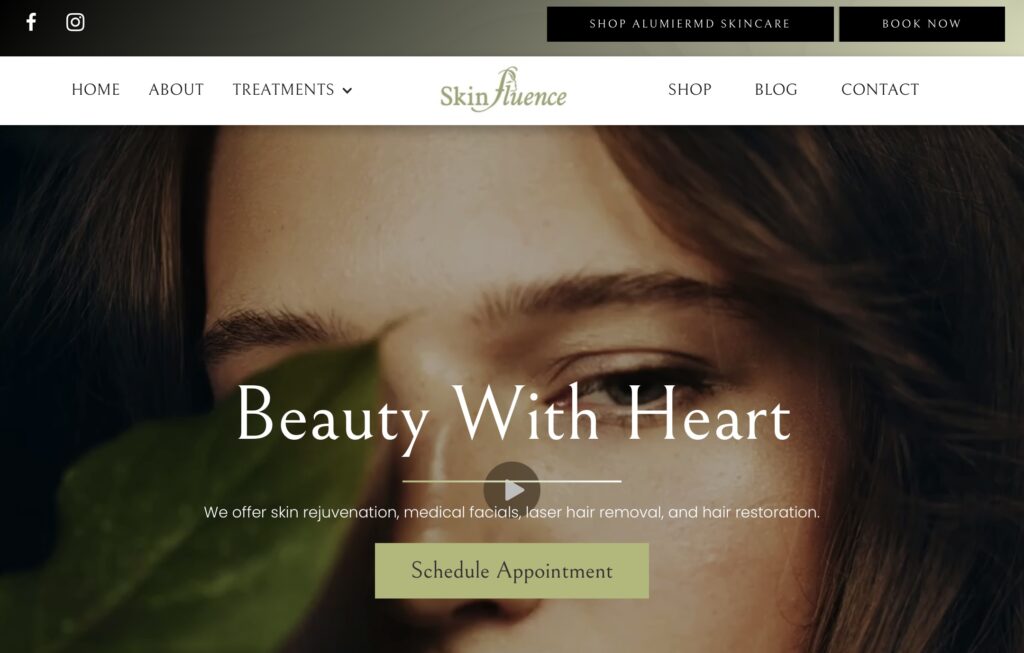The width and height of the screenshot is (1024, 653).
Task: Open the Facebook page icon
Action: pos(31,22)
